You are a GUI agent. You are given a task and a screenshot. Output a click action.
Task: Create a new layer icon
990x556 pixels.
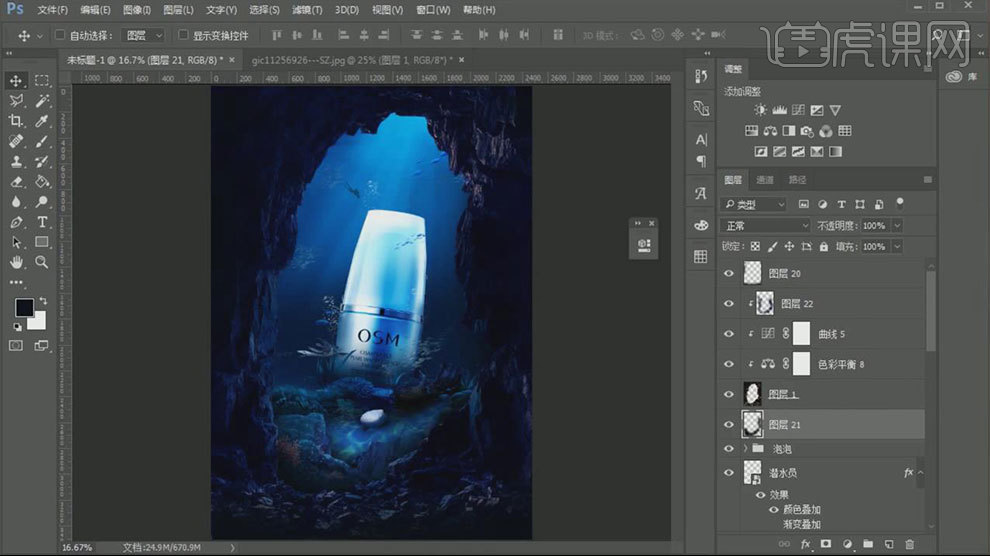tap(888, 544)
